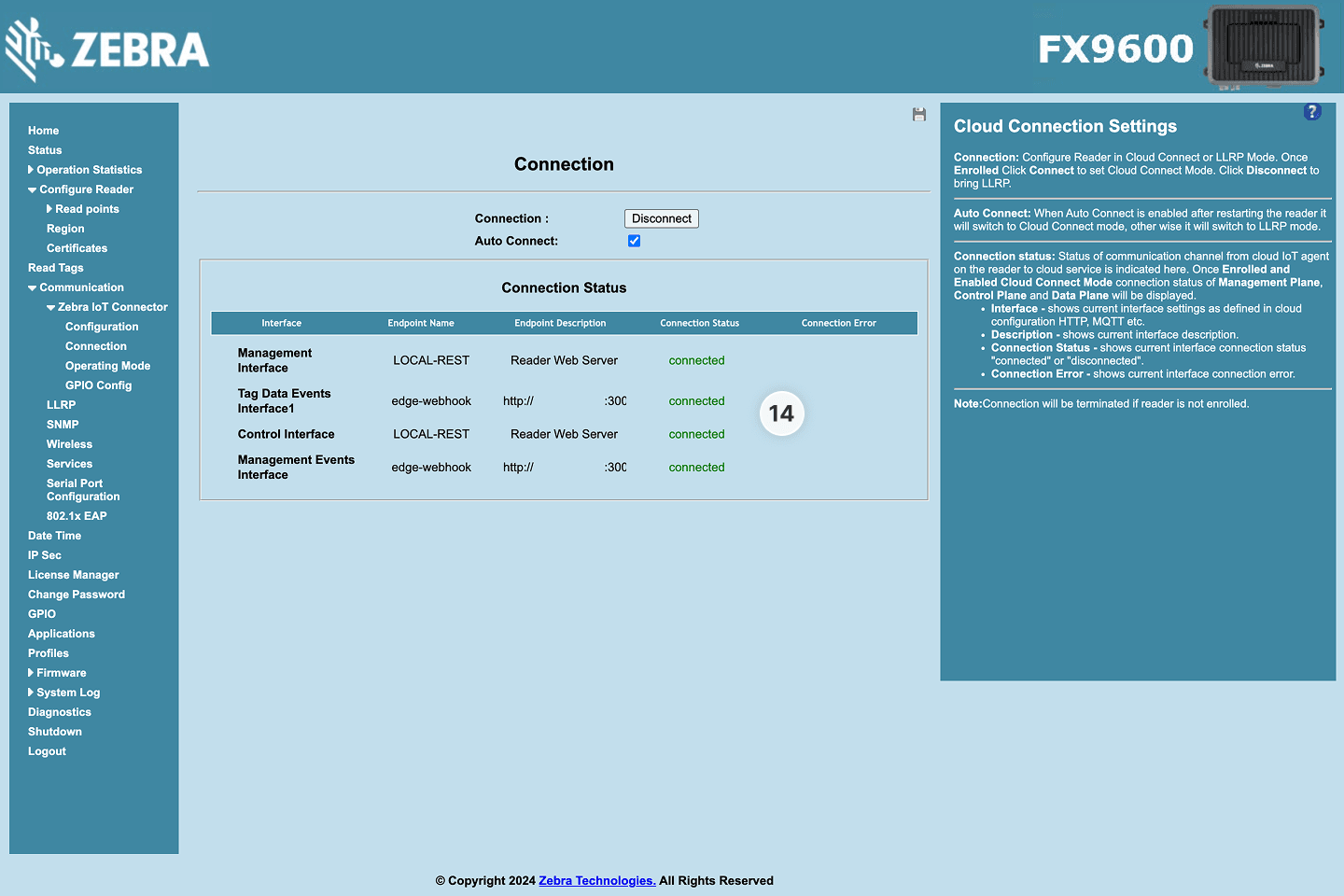Click connected status of Control Interface row
The height and width of the screenshot is (896, 1344).
696,434
